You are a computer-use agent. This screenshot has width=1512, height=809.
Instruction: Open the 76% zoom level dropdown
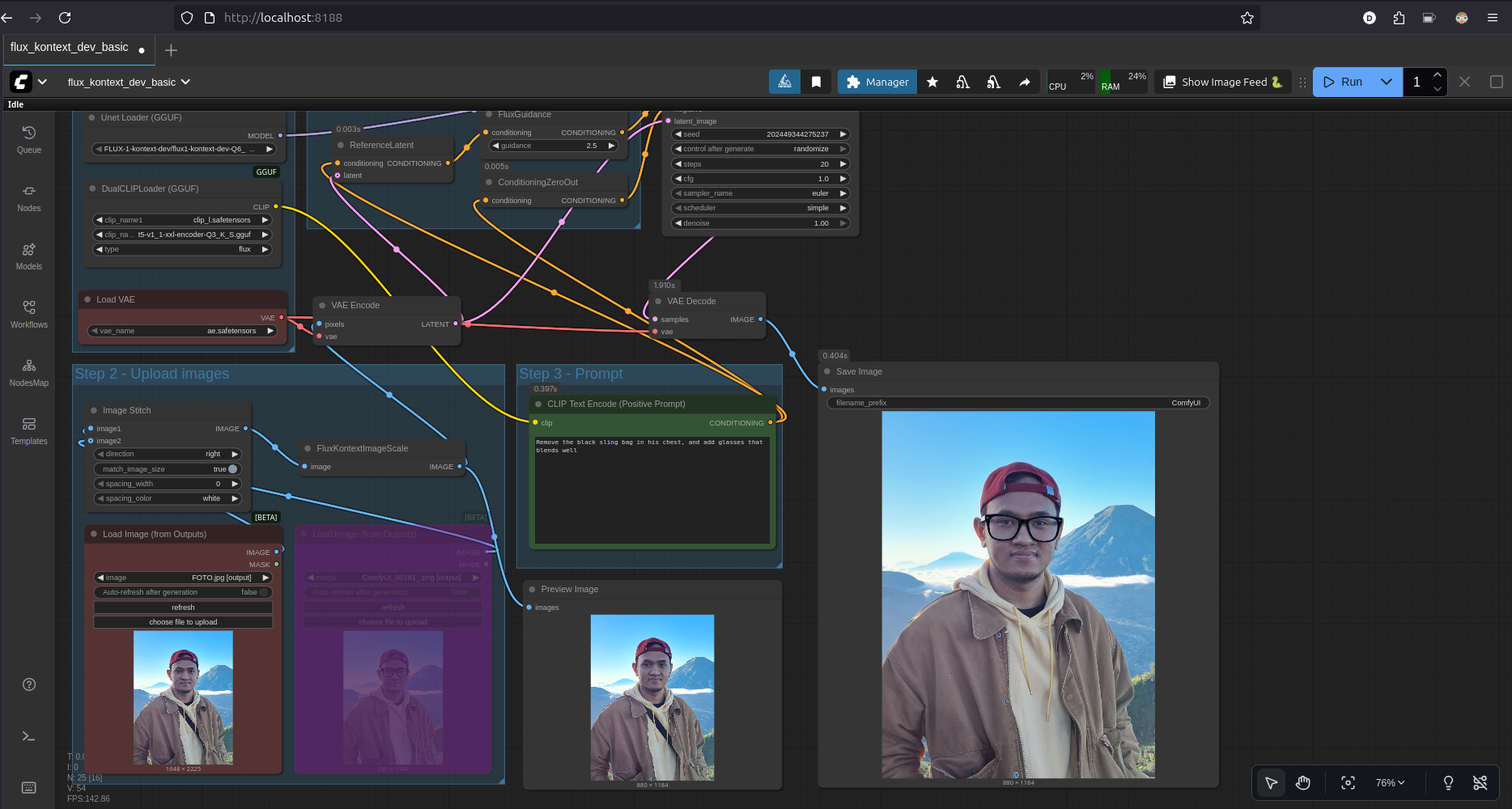point(1390,782)
